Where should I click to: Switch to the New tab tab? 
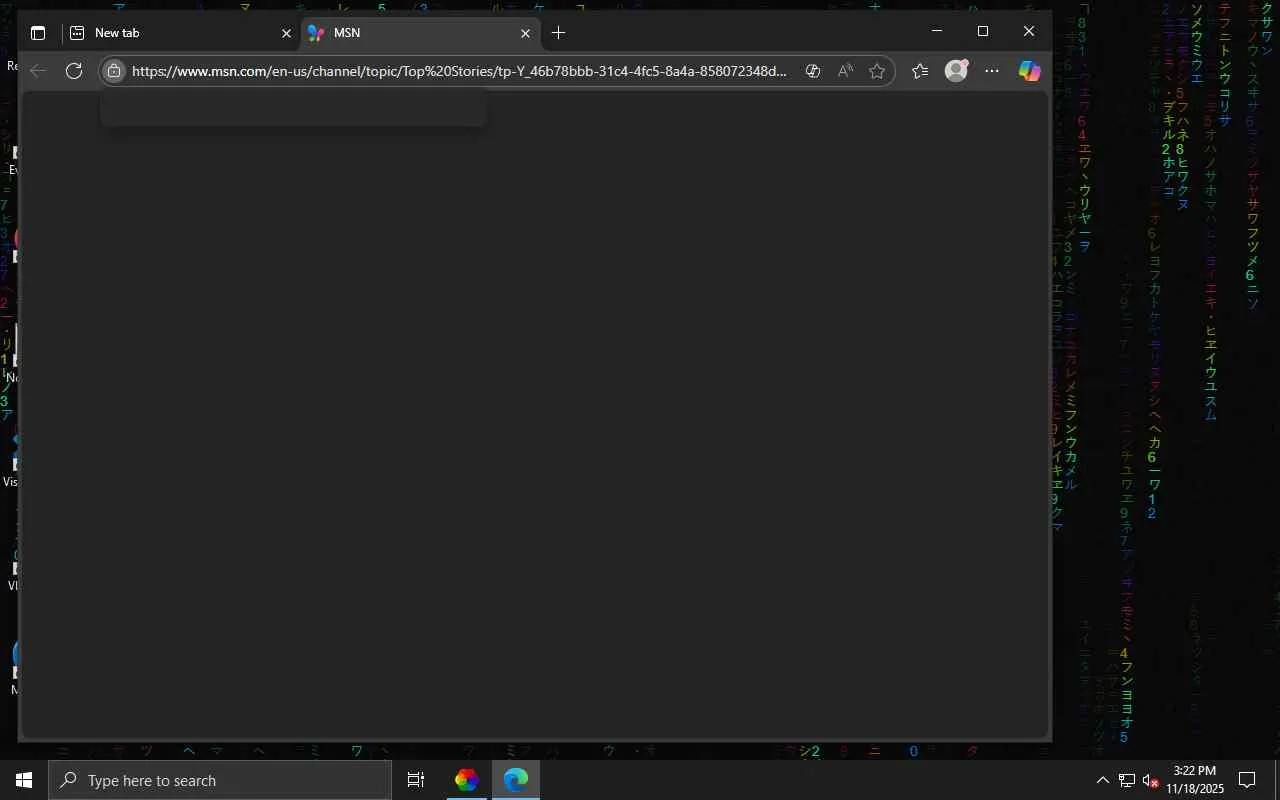coord(181,33)
